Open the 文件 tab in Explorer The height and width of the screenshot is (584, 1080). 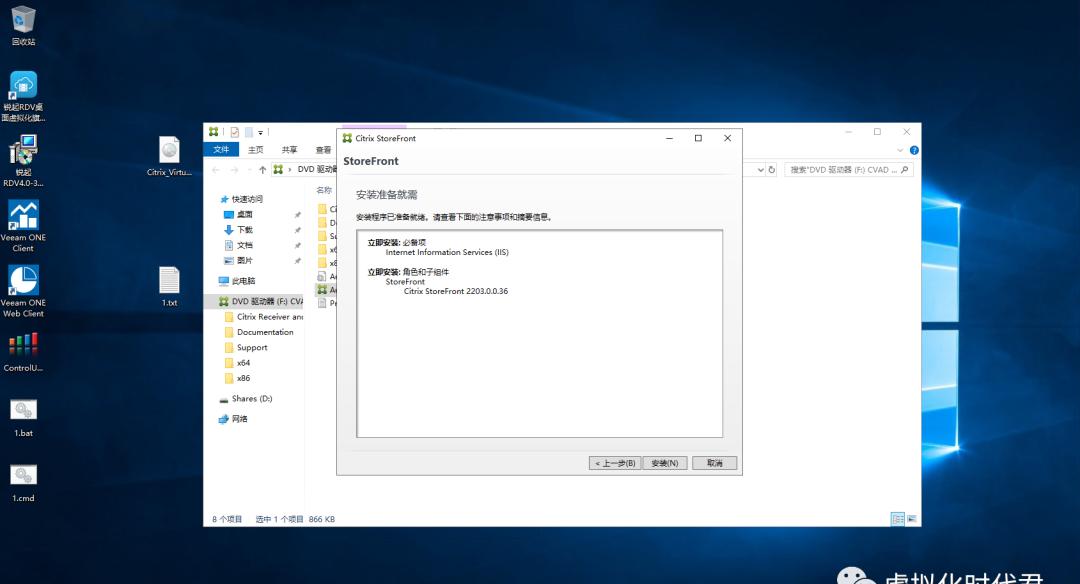pos(221,149)
